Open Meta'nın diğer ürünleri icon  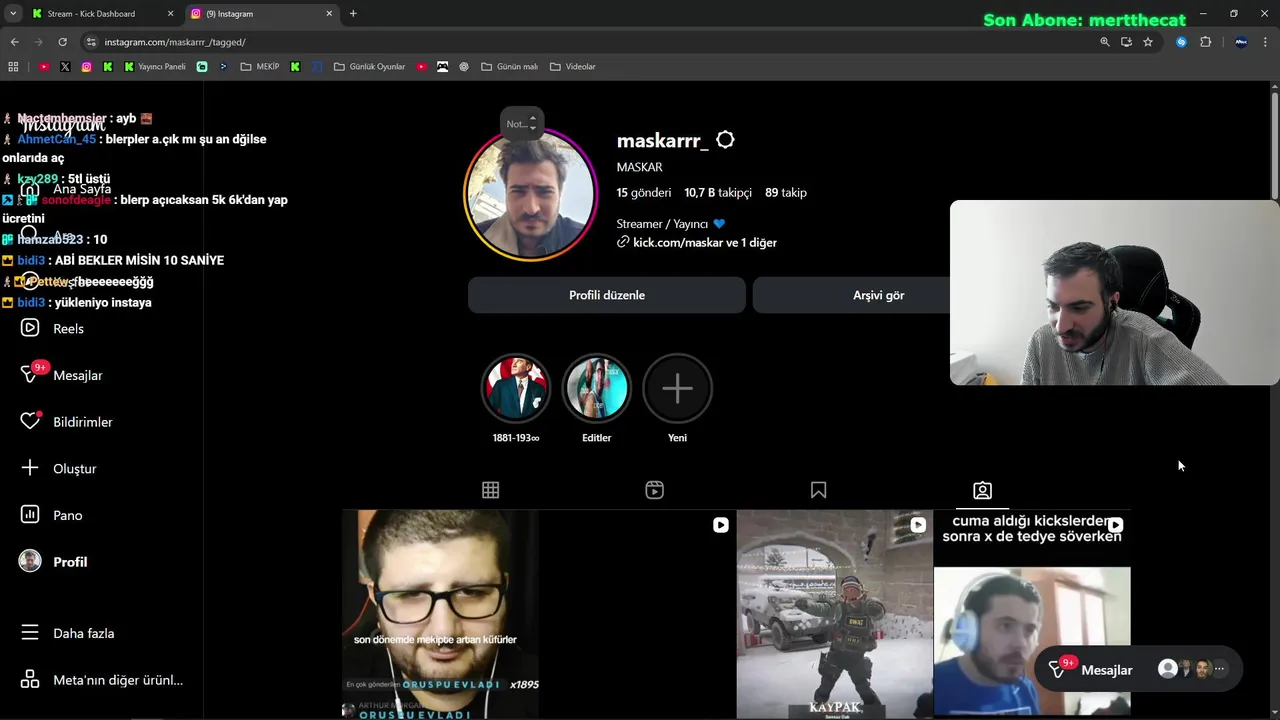click(30, 680)
